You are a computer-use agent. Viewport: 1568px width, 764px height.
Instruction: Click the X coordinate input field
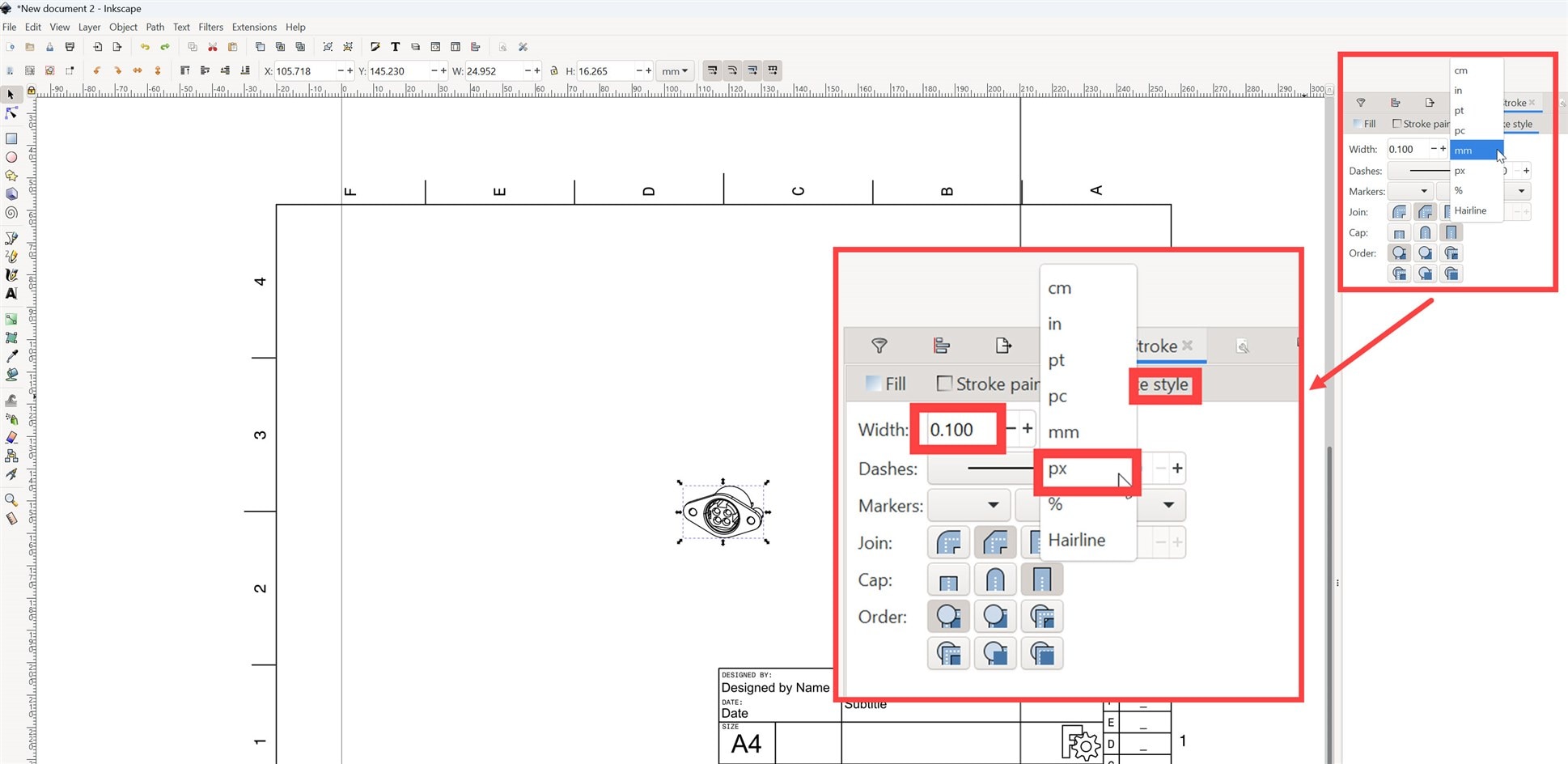303,71
